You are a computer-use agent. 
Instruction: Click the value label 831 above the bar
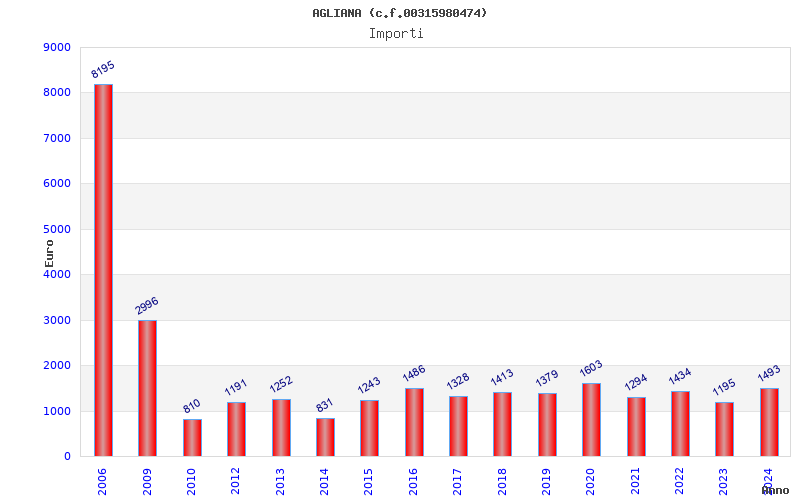click(x=324, y=405)
